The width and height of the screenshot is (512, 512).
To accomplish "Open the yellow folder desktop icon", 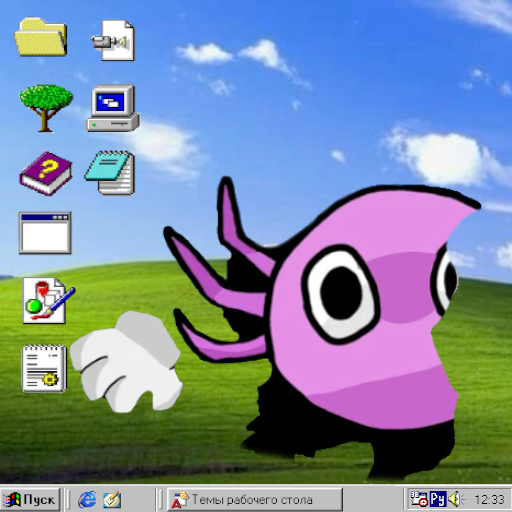I will click(x=41, y=37).
